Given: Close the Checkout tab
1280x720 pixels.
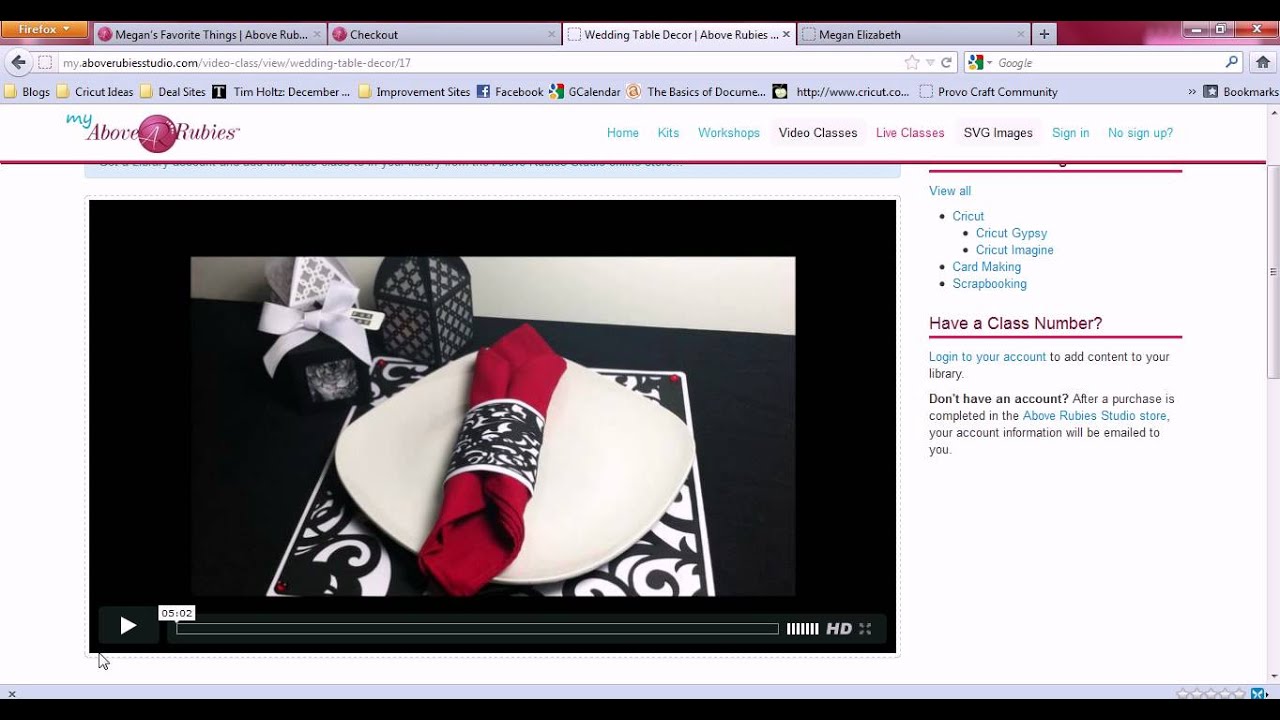Looking at the screenshot, I should pyautogui.click(x=551, y=34).
